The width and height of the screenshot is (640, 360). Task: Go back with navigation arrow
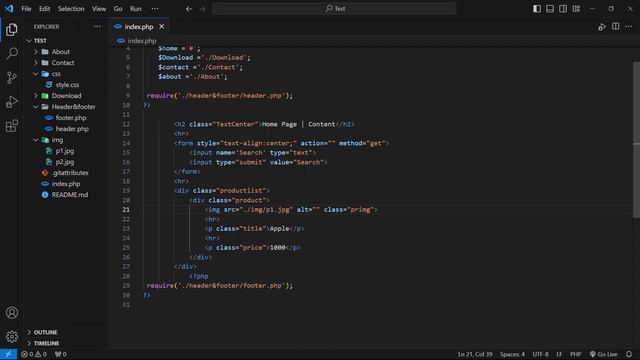coord(189,9)
